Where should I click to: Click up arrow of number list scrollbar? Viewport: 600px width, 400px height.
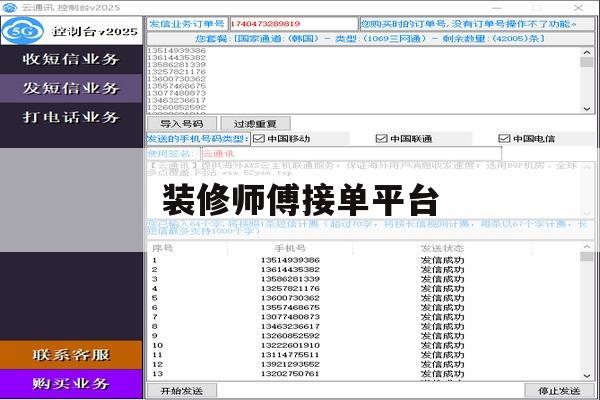pyautogui.click(x=587, y=52)
